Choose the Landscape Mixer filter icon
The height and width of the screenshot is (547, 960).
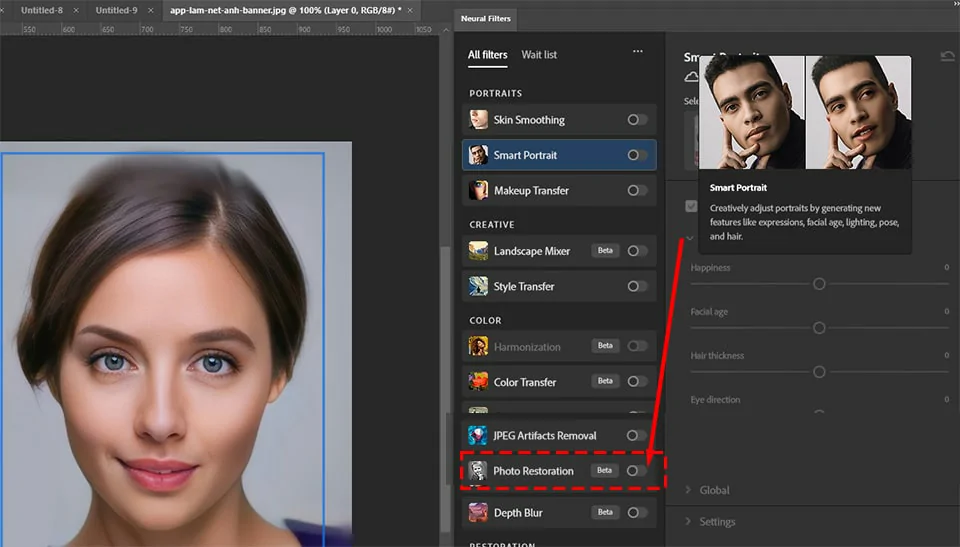coord(479,251)
